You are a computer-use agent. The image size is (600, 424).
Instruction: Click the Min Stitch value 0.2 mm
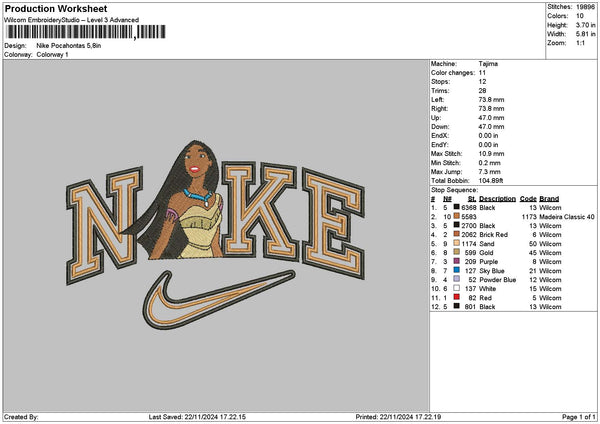[489, 163]
